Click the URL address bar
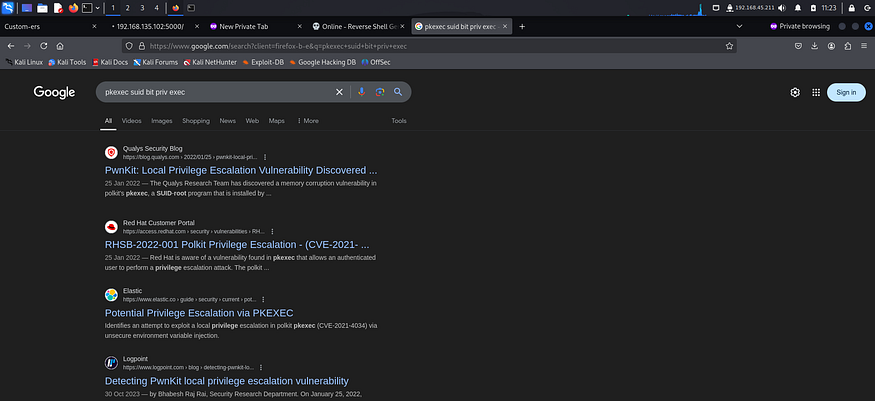This screenshot has height=401, width=875. click(430, 46)
